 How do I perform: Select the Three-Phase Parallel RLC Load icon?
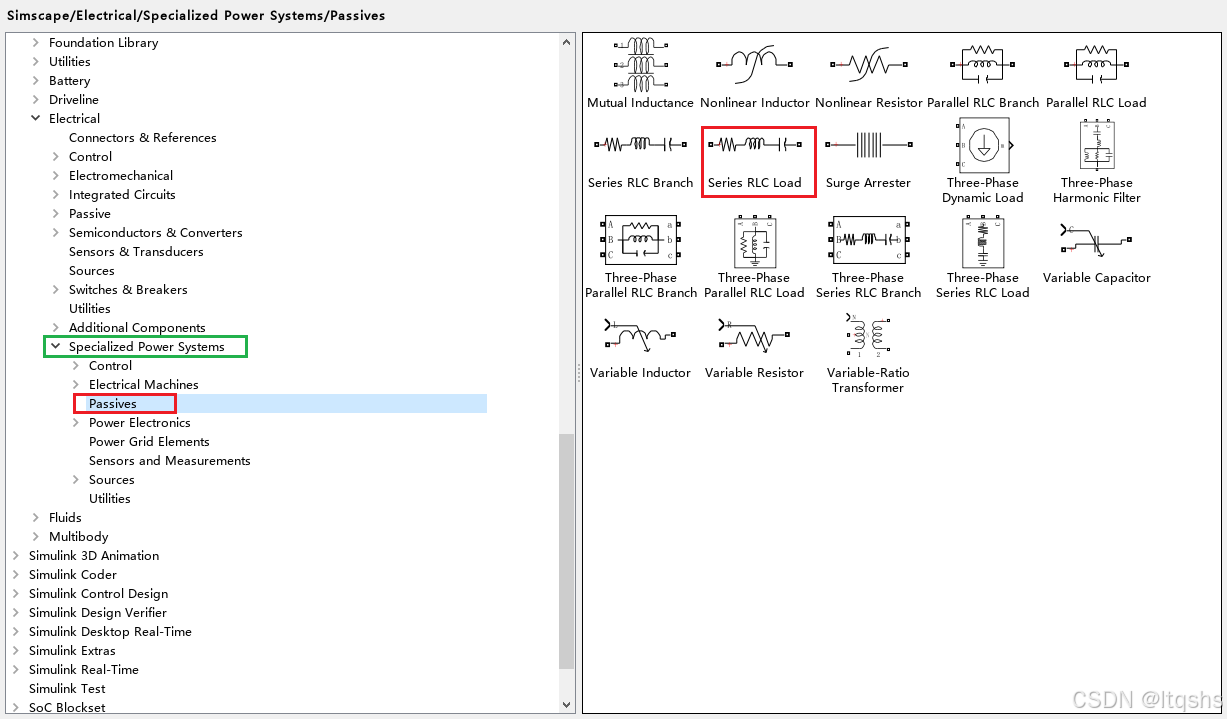coord(754,241)
